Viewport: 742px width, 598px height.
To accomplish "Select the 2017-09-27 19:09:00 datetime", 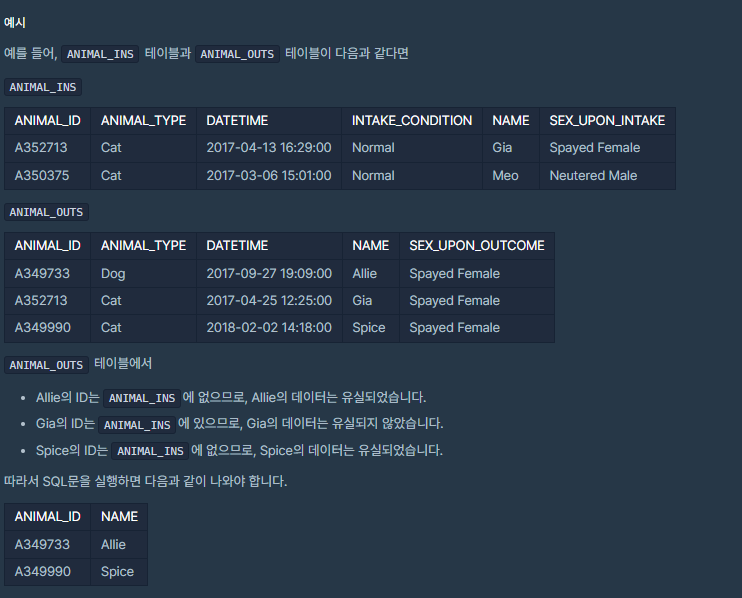I will 269,273.
